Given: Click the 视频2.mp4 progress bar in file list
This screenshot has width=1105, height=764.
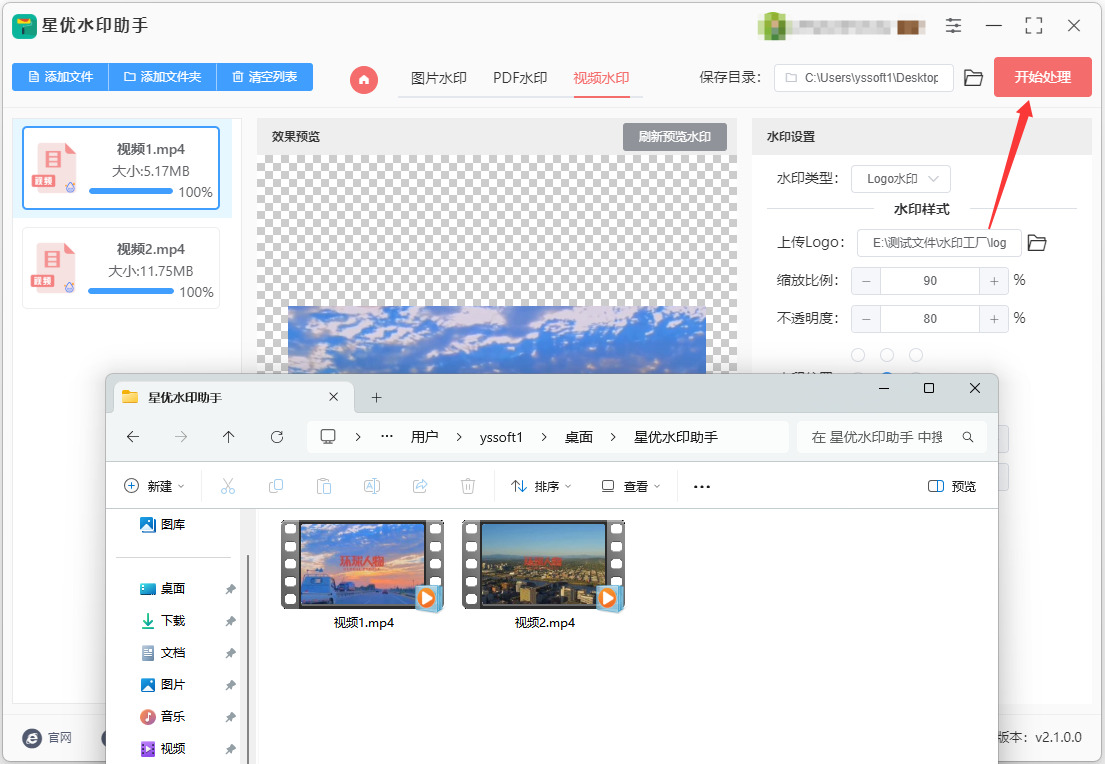Looking at the screenshot, I should 131,291.
